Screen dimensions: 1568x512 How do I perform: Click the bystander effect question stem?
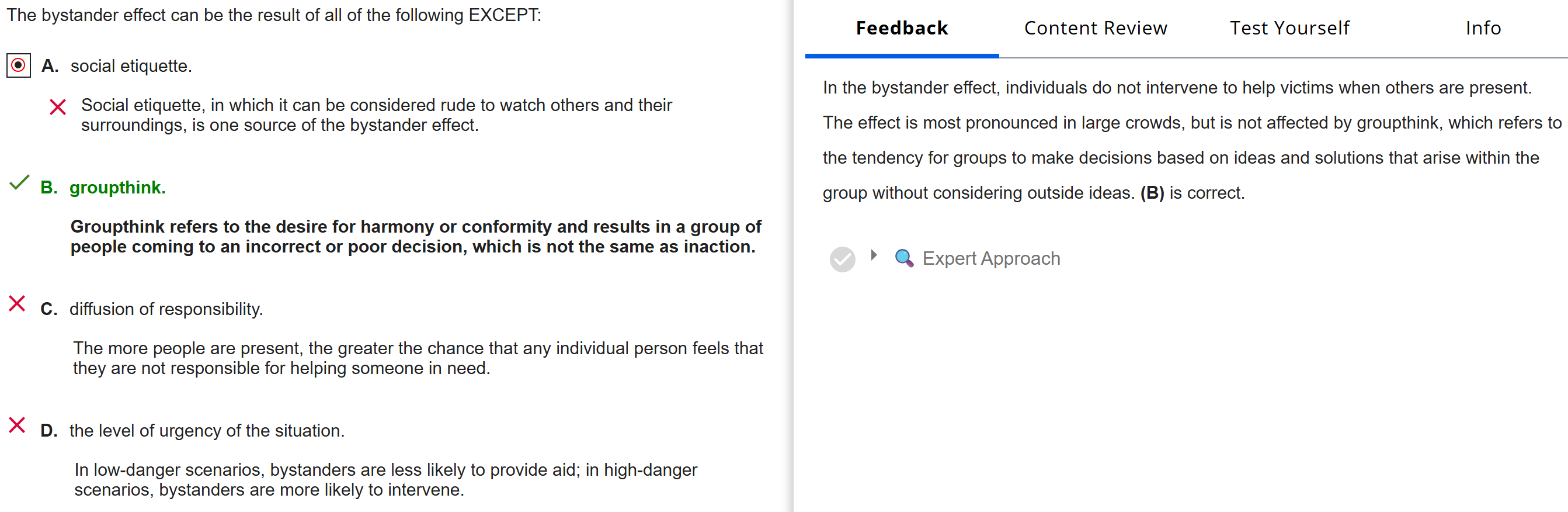point(274,15)
